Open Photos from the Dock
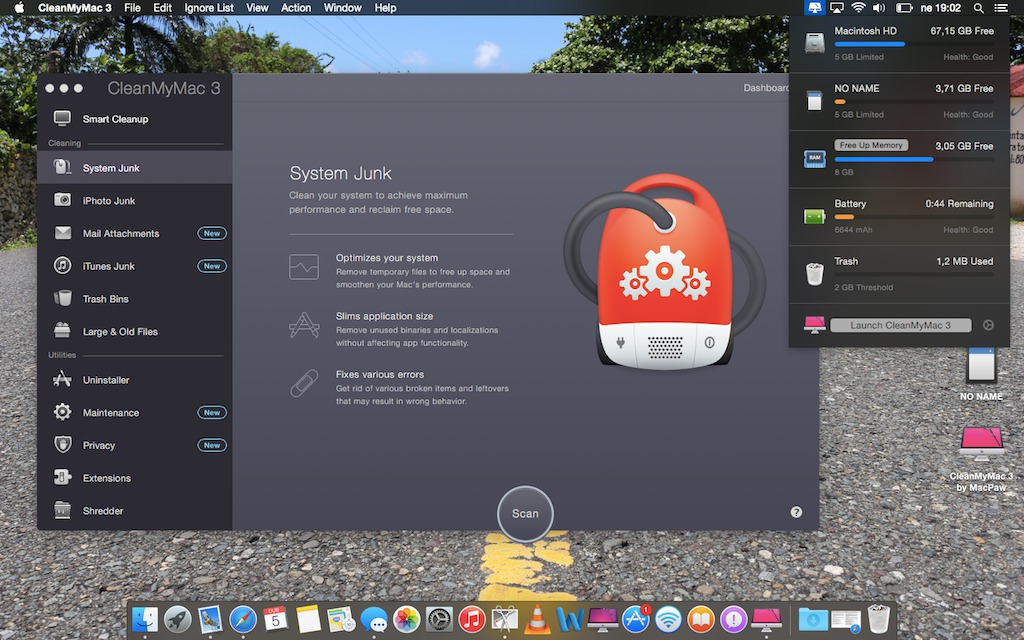 [x=406, y=618]
